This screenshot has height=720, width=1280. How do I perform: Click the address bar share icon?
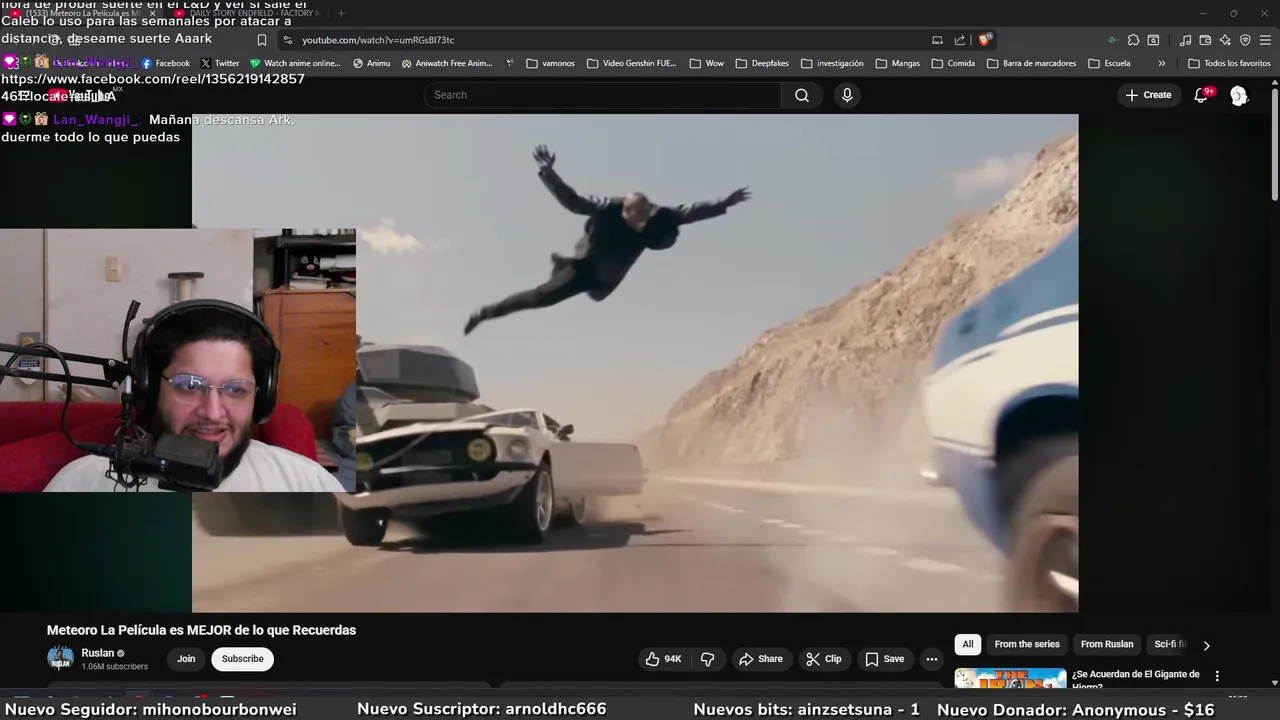click(960, 40)
